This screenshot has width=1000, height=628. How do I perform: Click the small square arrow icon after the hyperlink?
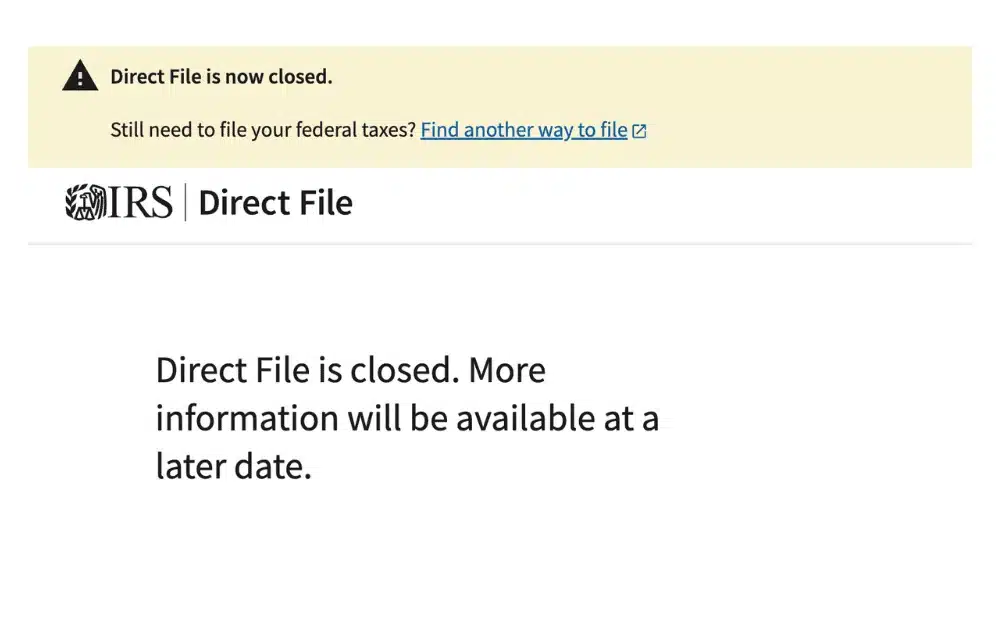pos(639,129)
